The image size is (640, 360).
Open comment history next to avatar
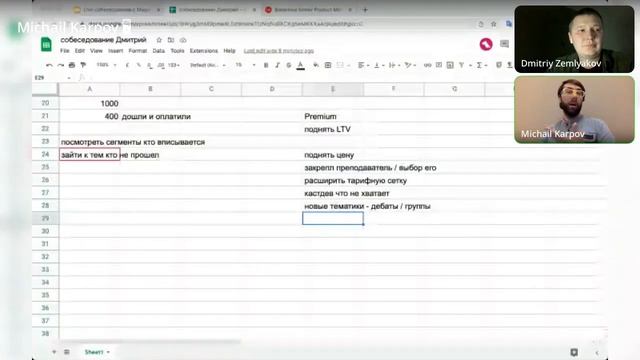click(x=504, y=44)
